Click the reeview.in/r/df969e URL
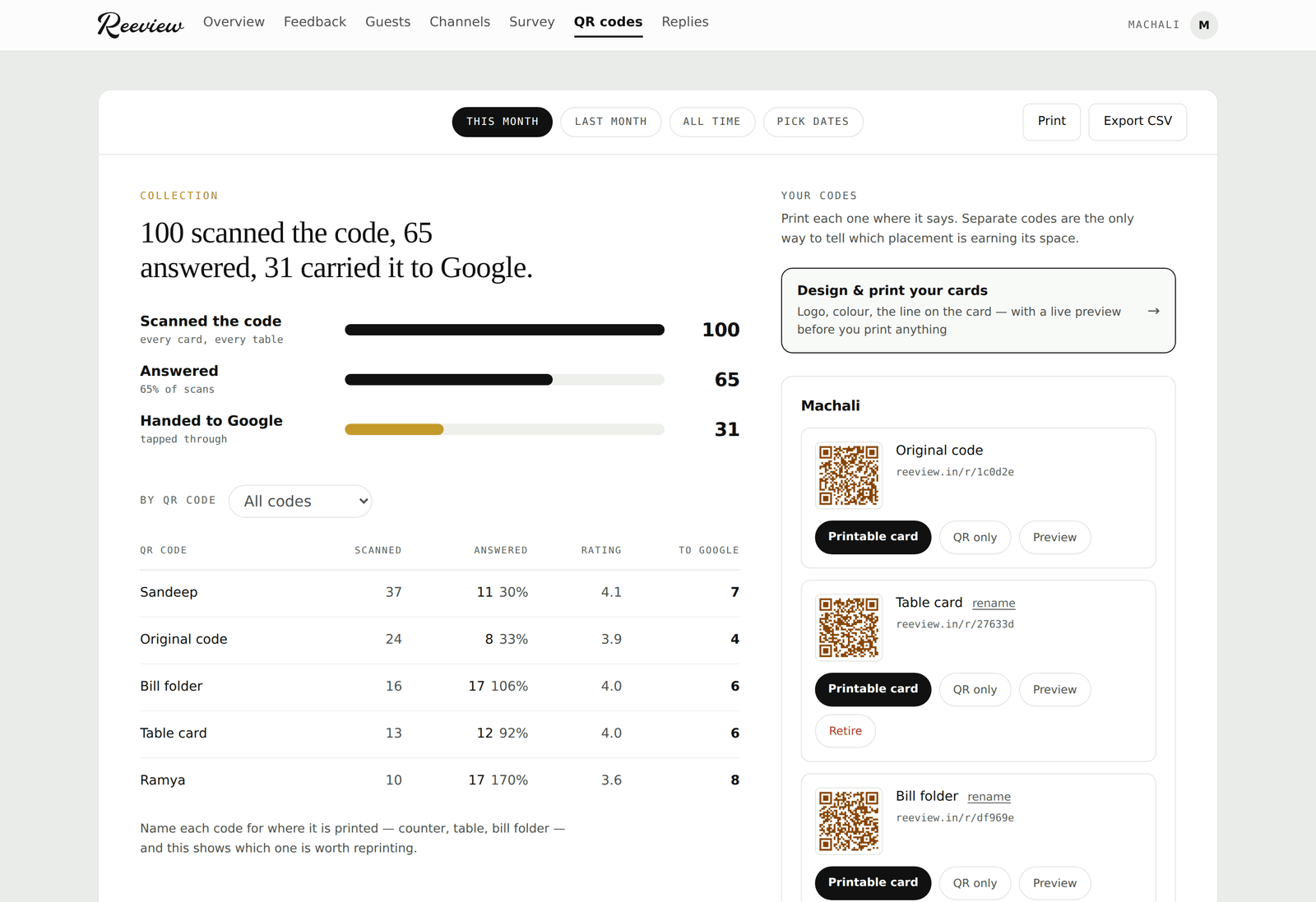The width and height of the screenshot is (1316, 902). [955, 818]
